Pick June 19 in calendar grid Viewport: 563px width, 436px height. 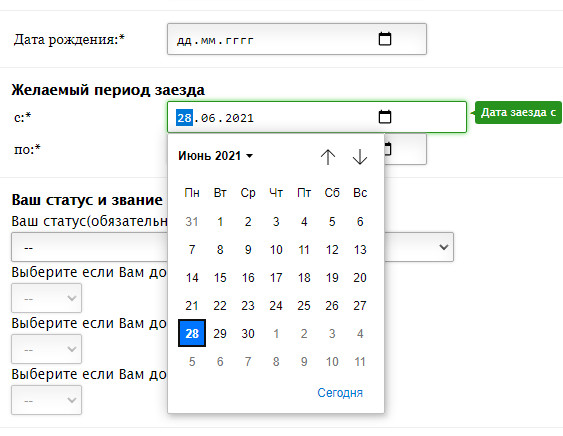pyautogui.click(x=332, y=277)
